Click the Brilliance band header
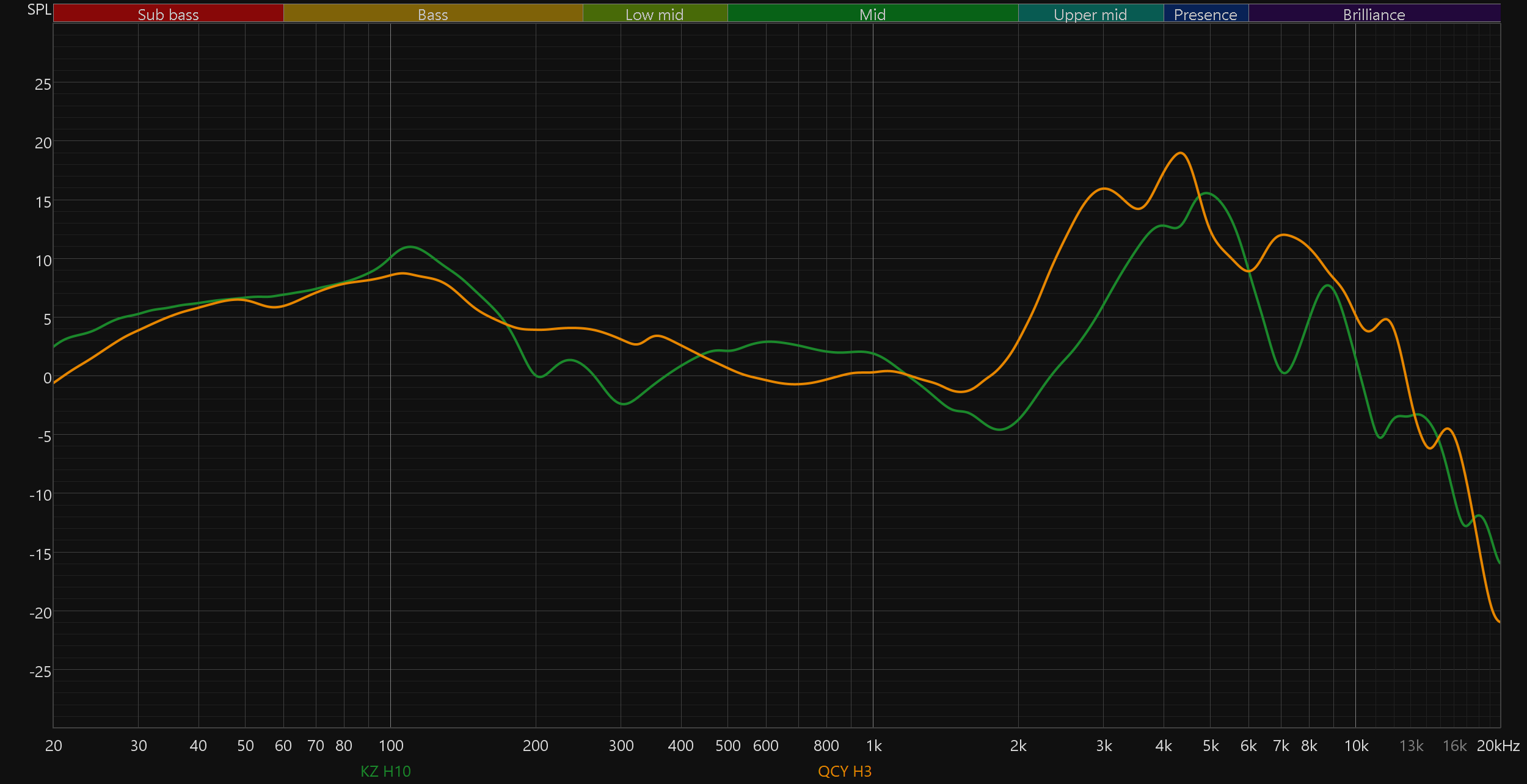 point(1374,14)
